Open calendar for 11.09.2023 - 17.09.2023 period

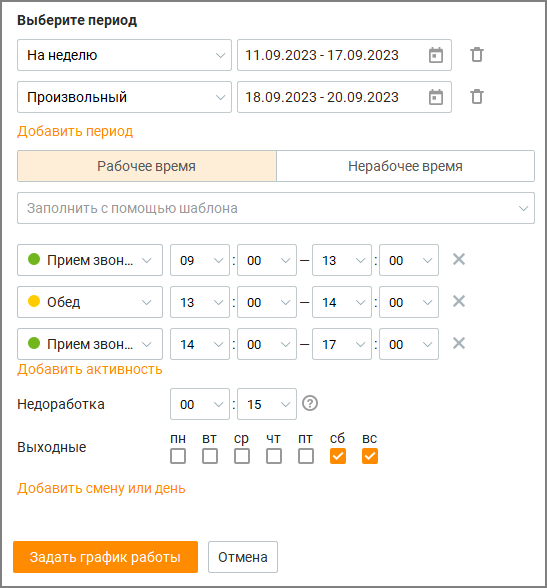pyautogui.click(x=436, y=55)
